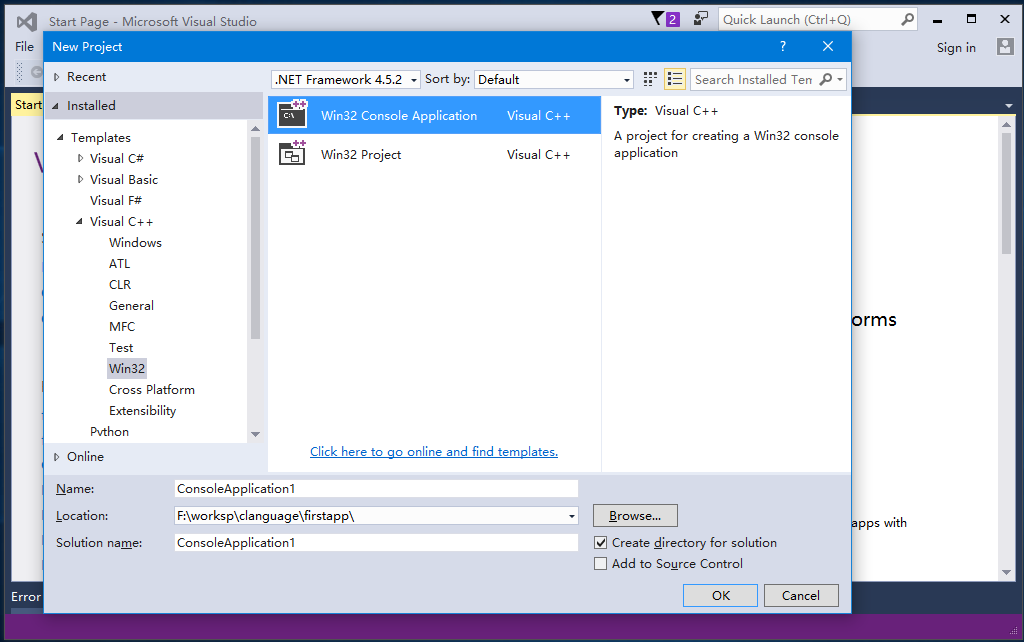The image size is (1024, 642).
Task: Open the Location path dropdown
Action: pyautogui.click(x=572, y=516)
